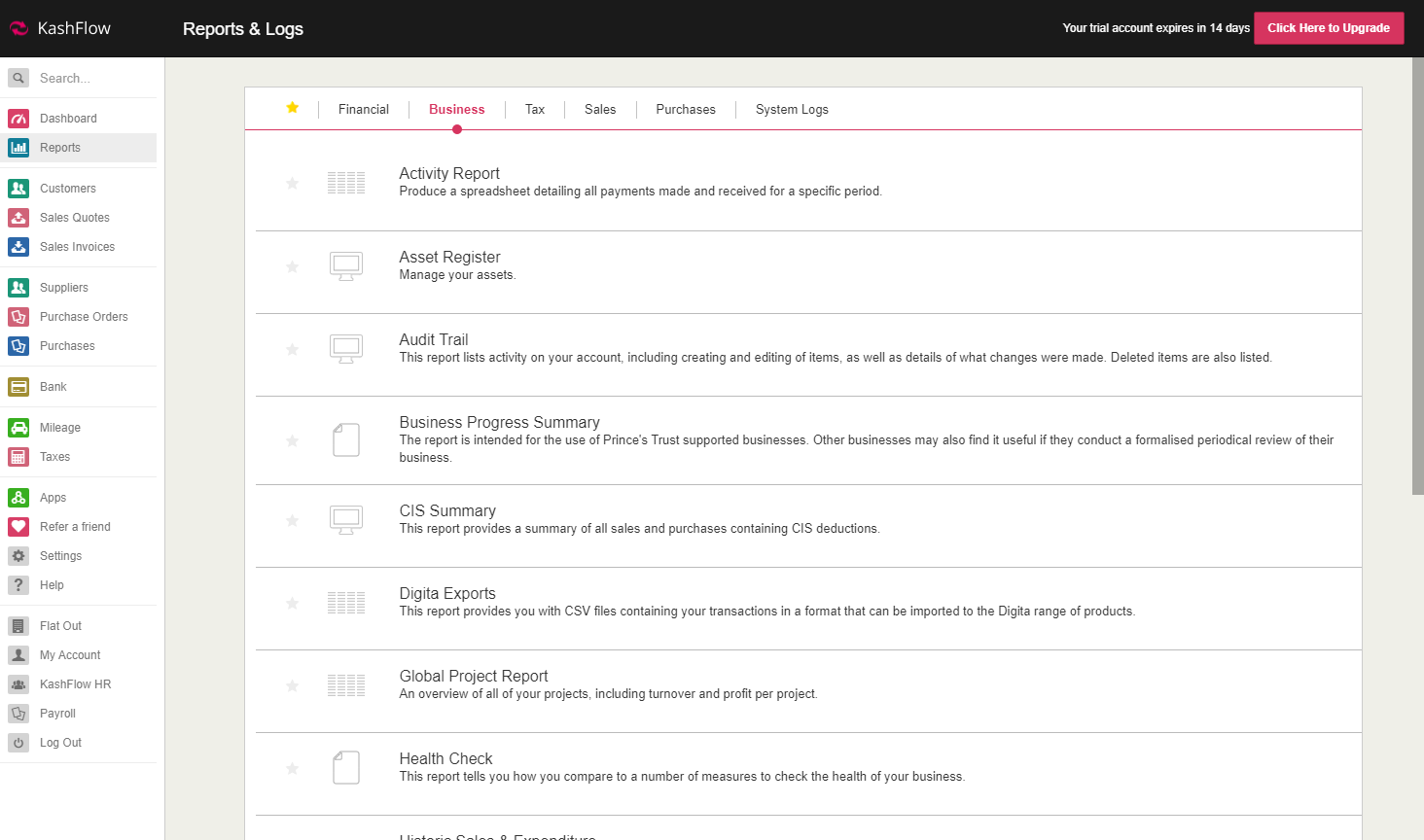This screenshot has height=840, width=1424.
Task: Star the CIS Summary report
Action: coord(292,520)
